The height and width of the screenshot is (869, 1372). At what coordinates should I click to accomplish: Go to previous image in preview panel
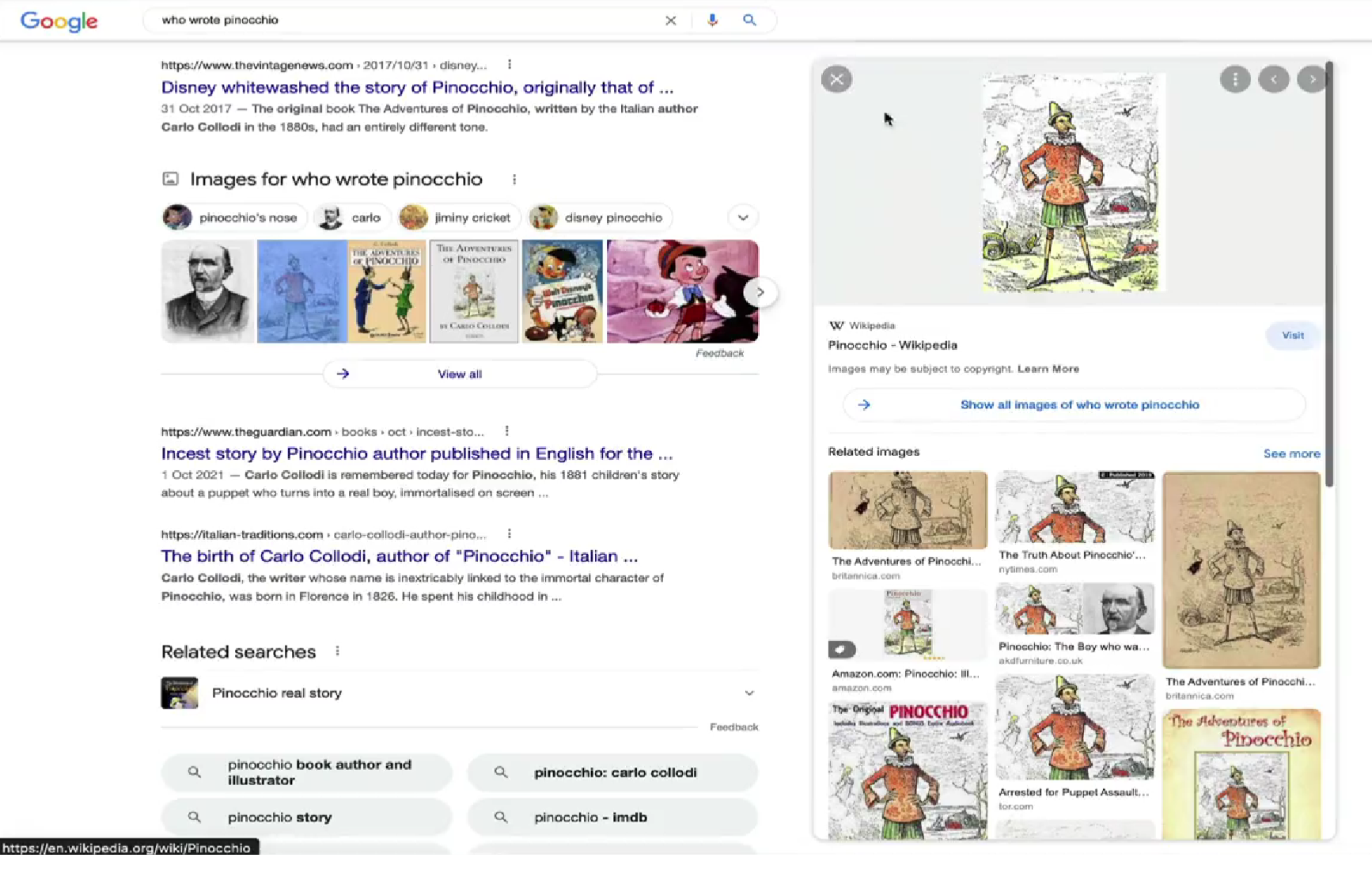1274,79
